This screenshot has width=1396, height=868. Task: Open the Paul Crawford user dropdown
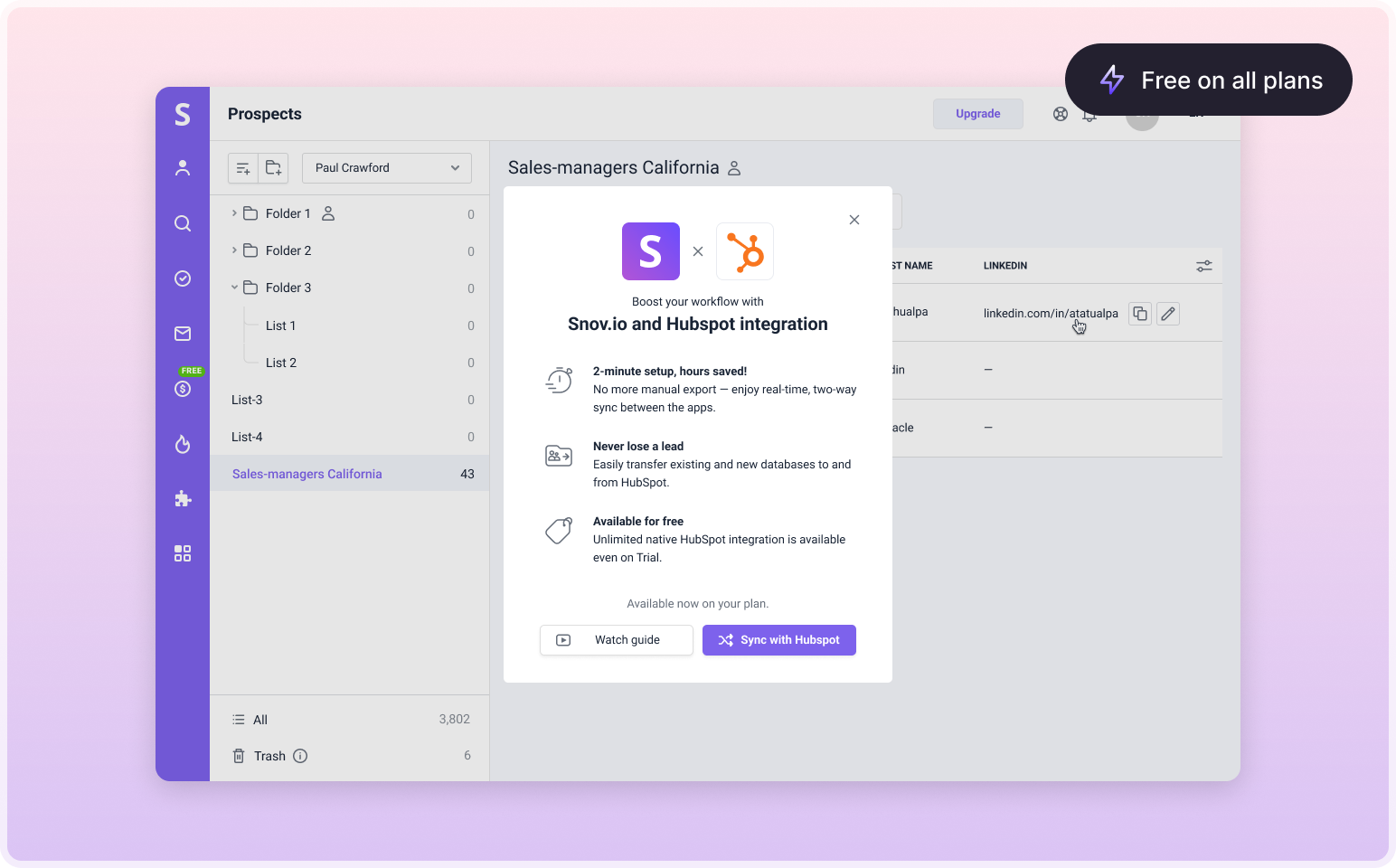pyautogui.click(x=387, y=168)
